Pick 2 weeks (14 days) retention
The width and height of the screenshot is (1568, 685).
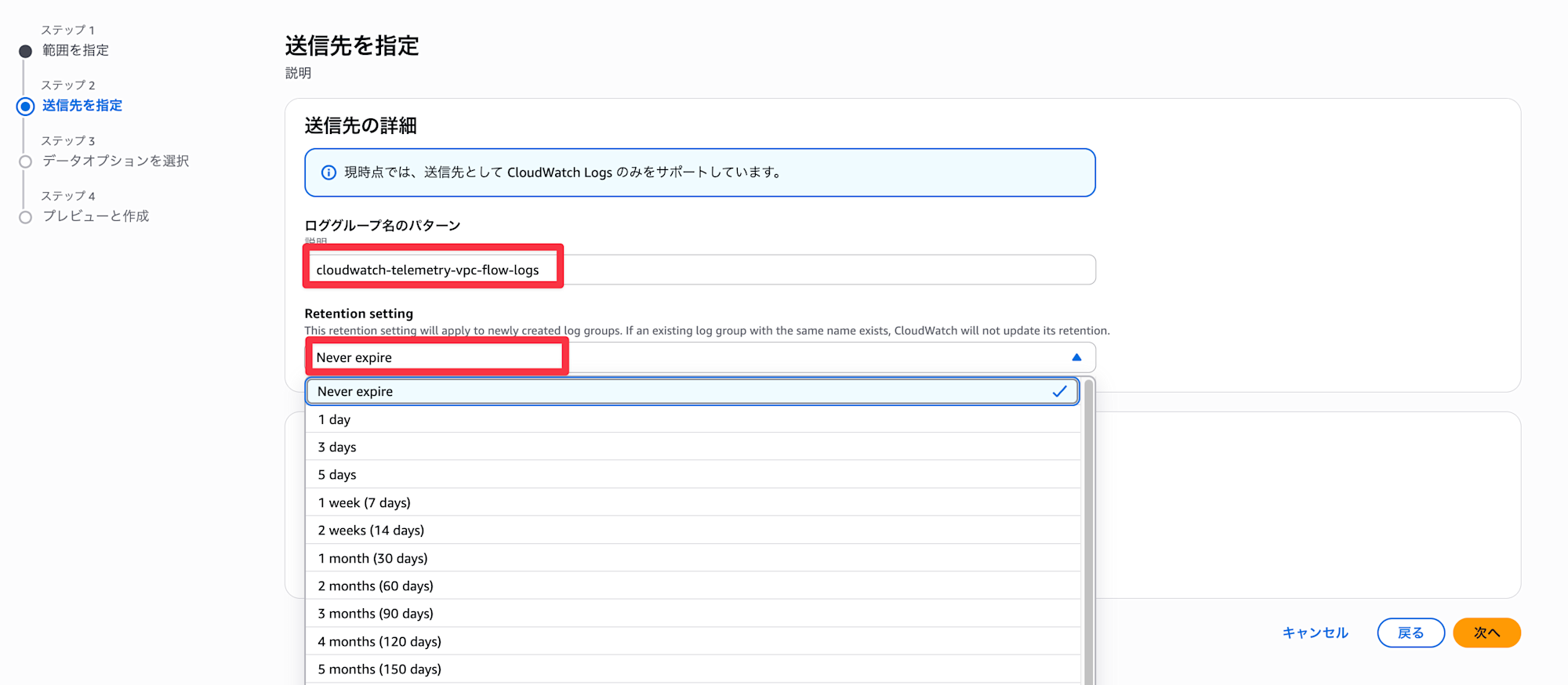[x=692, y=531]
